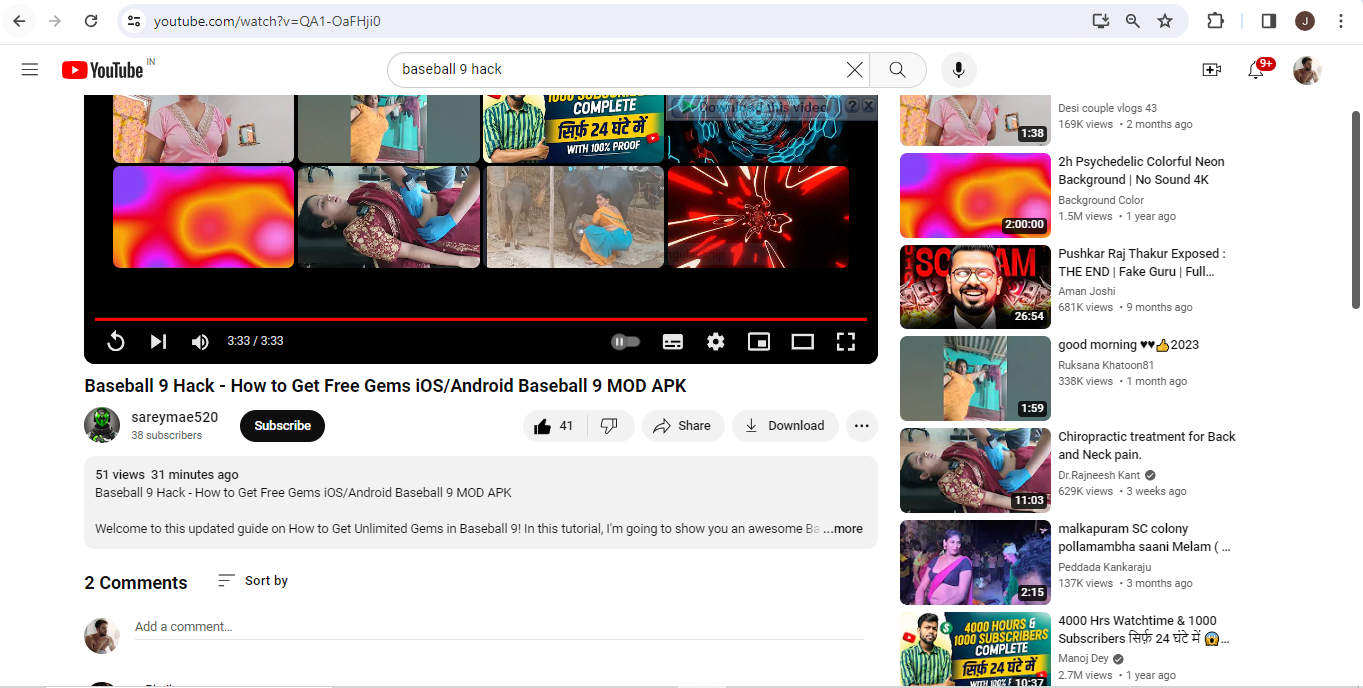
Task: Click the search magnifier button
Action: tap(898, 69)
